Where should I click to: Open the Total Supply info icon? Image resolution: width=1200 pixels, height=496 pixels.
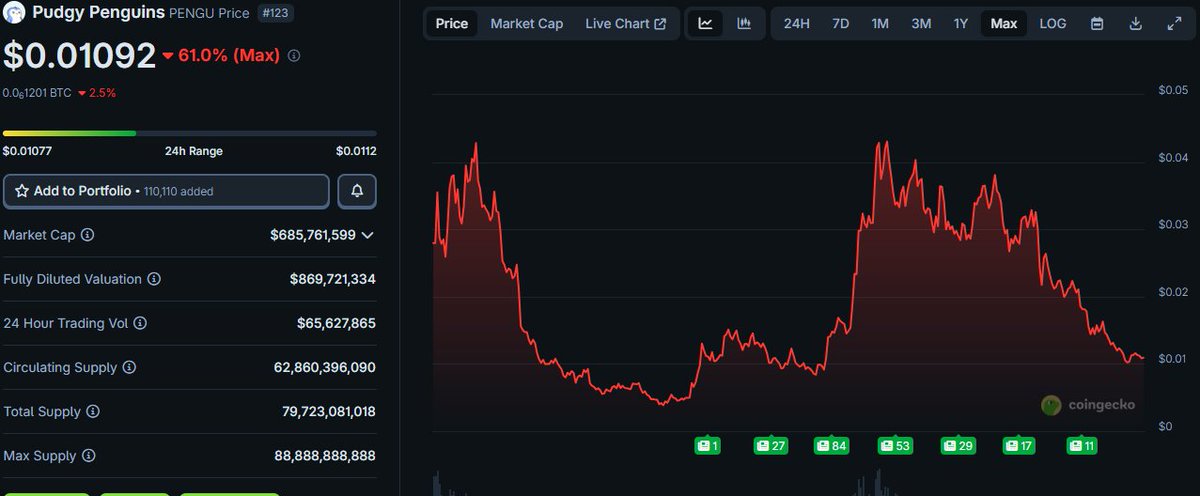click(92, 411)
